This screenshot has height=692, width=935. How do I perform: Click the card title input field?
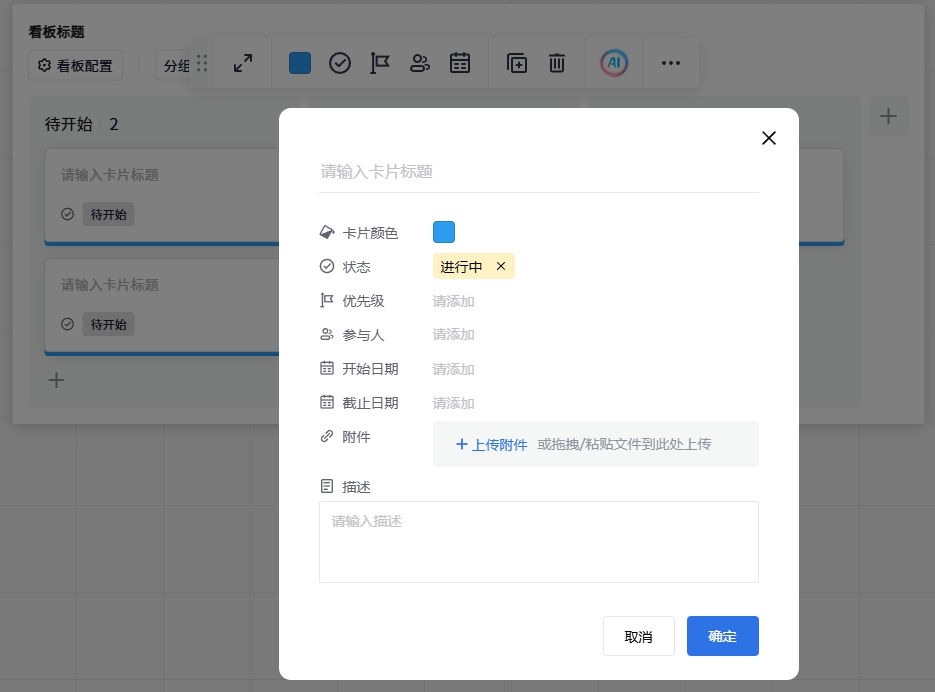[x=538, y=172]
